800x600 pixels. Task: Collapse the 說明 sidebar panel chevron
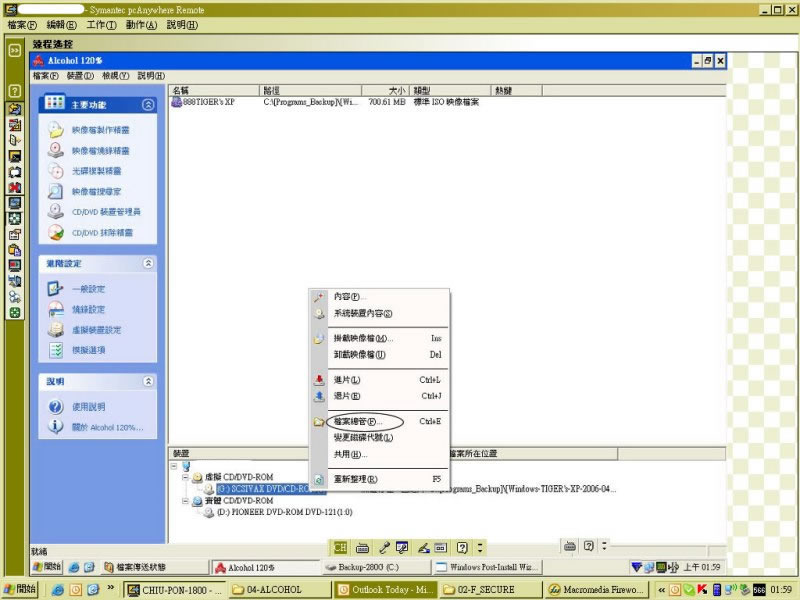(x=148, y=381)
